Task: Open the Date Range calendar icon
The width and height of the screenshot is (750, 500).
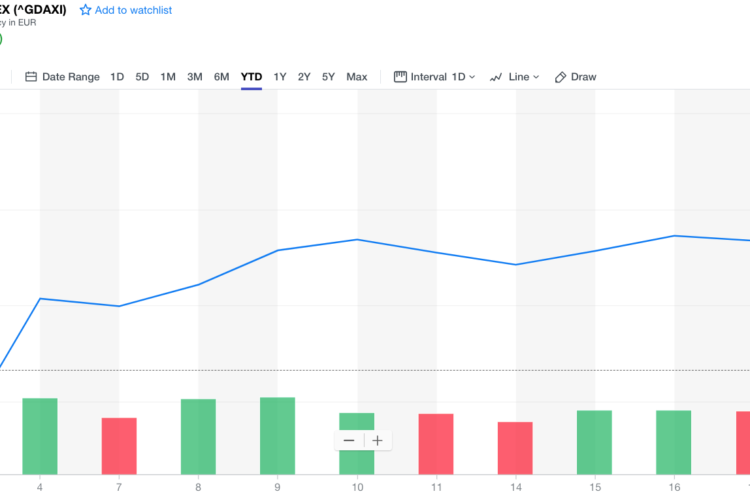Action: click(31, 77)
